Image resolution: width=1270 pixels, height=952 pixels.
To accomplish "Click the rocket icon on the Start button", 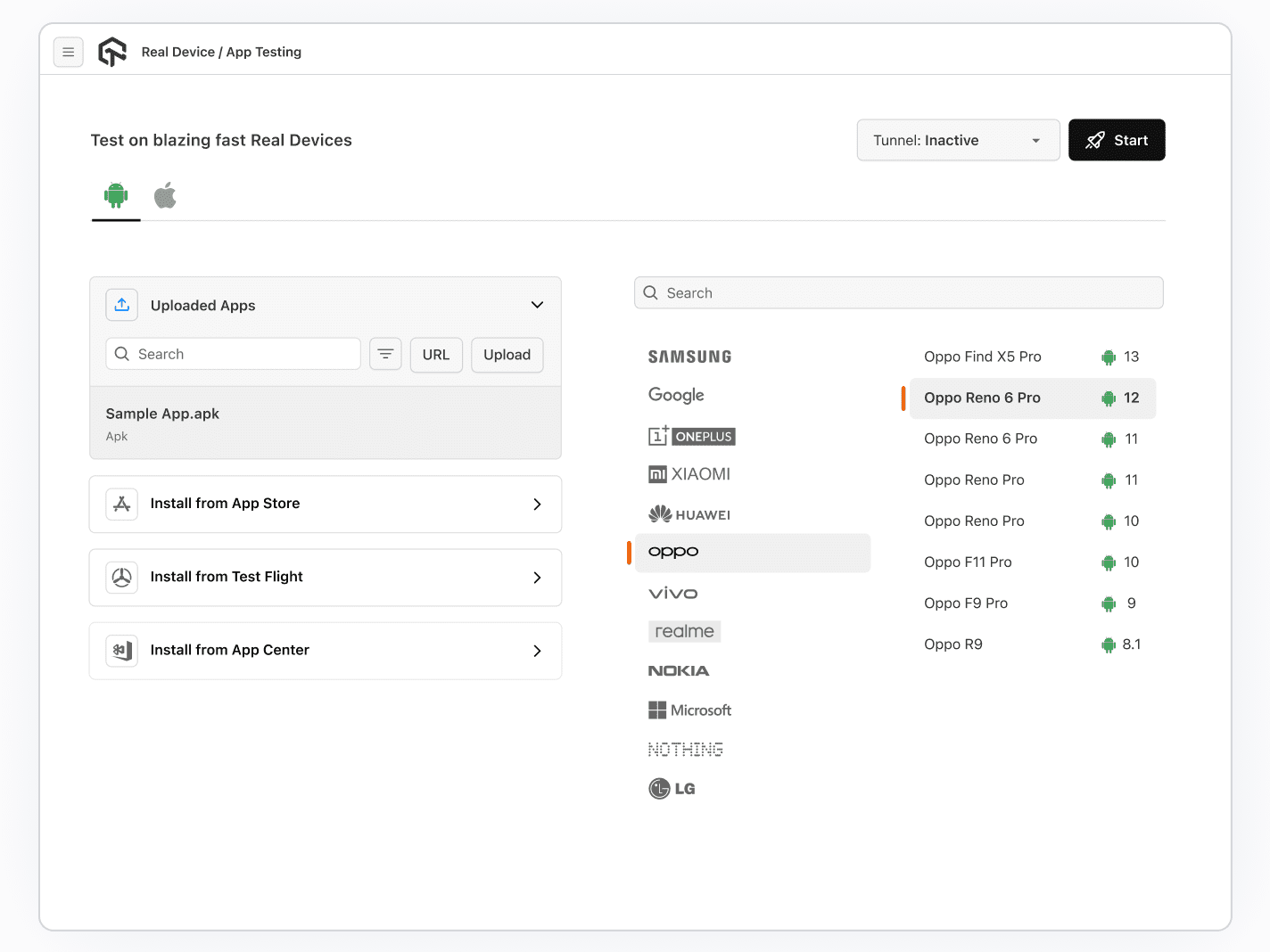I will coord(1094,140).
